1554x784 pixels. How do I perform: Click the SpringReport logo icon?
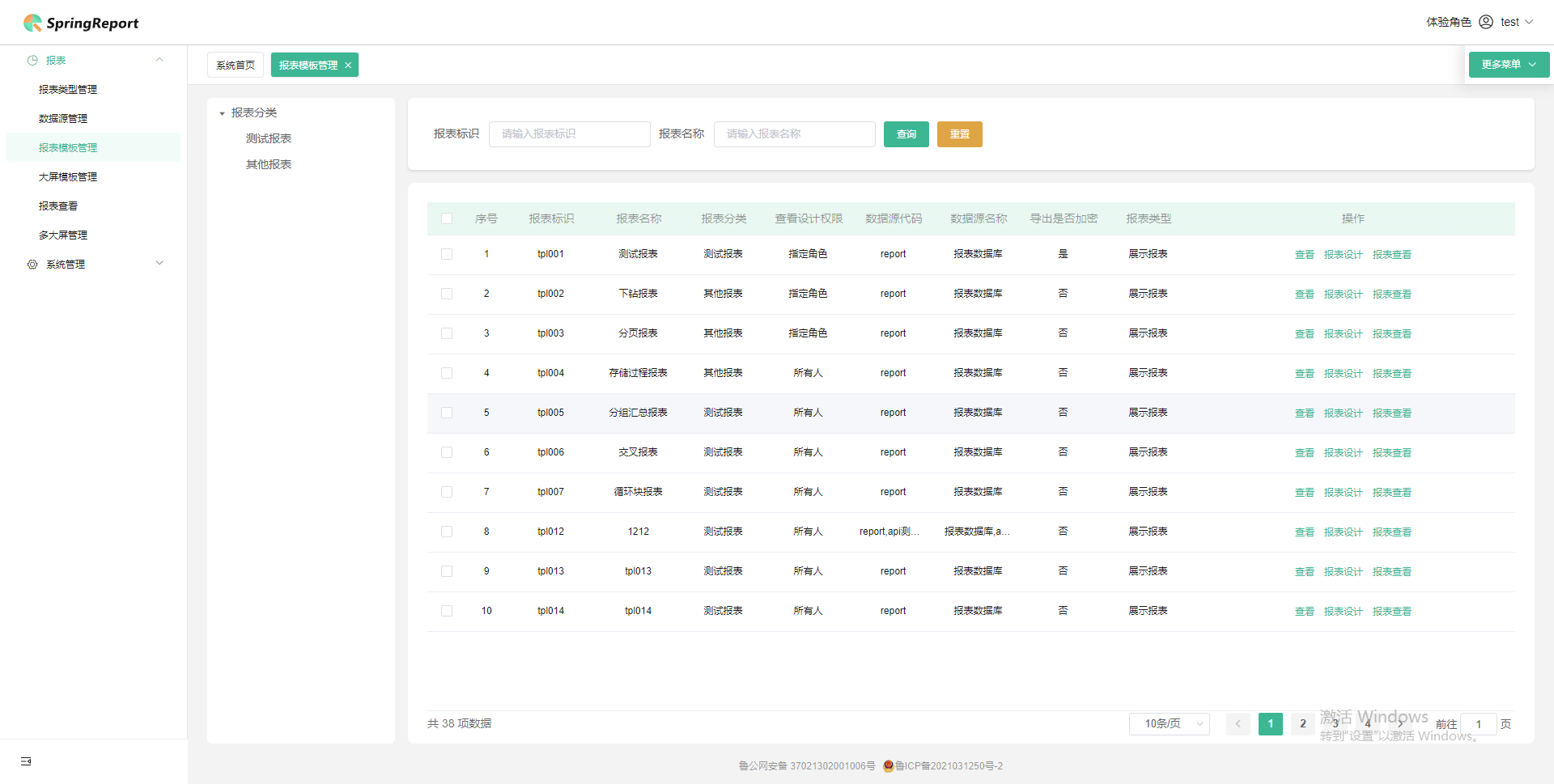pyautogui.click(x=32, y=23)
